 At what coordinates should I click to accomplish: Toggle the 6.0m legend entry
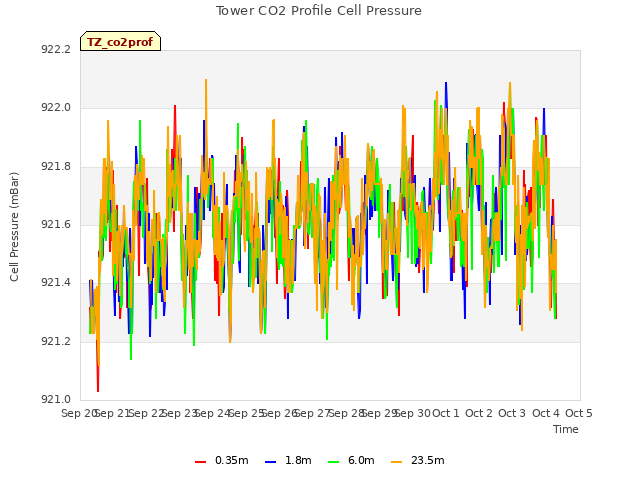pyautogui.click(x=351, y=460)
